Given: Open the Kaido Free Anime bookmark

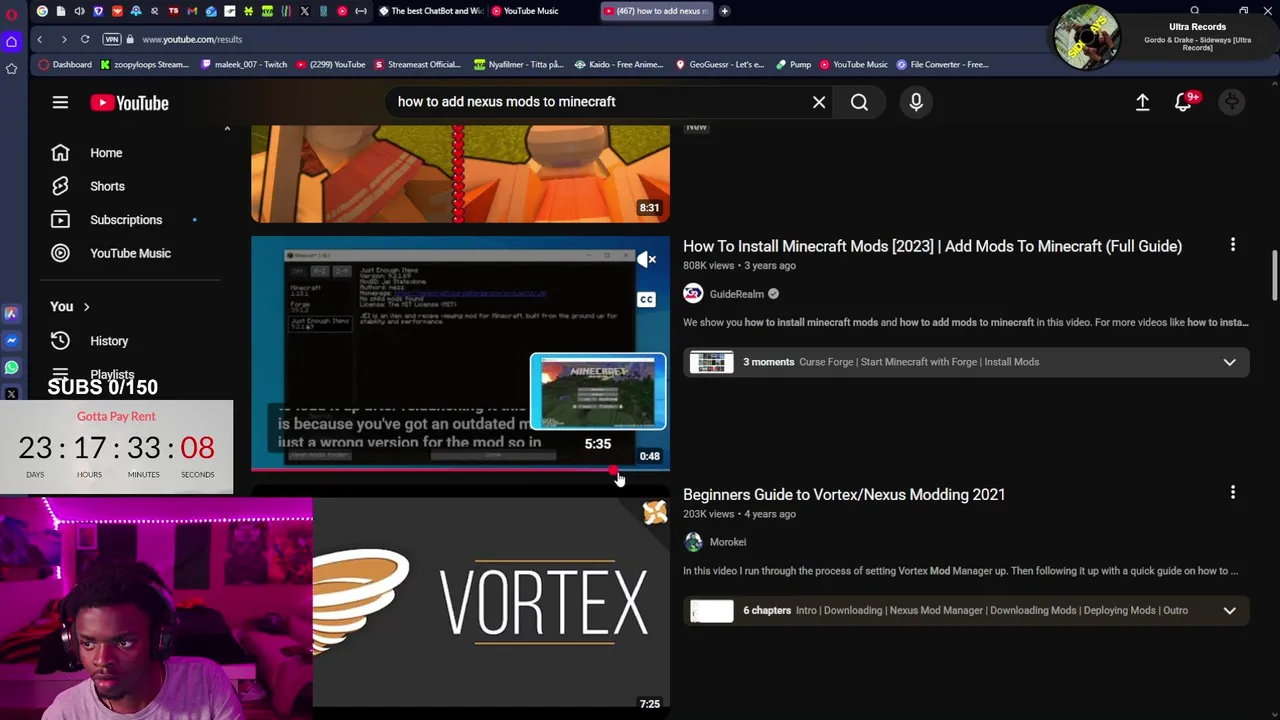Looking at the screenshot, I should [x=618, y=65].
